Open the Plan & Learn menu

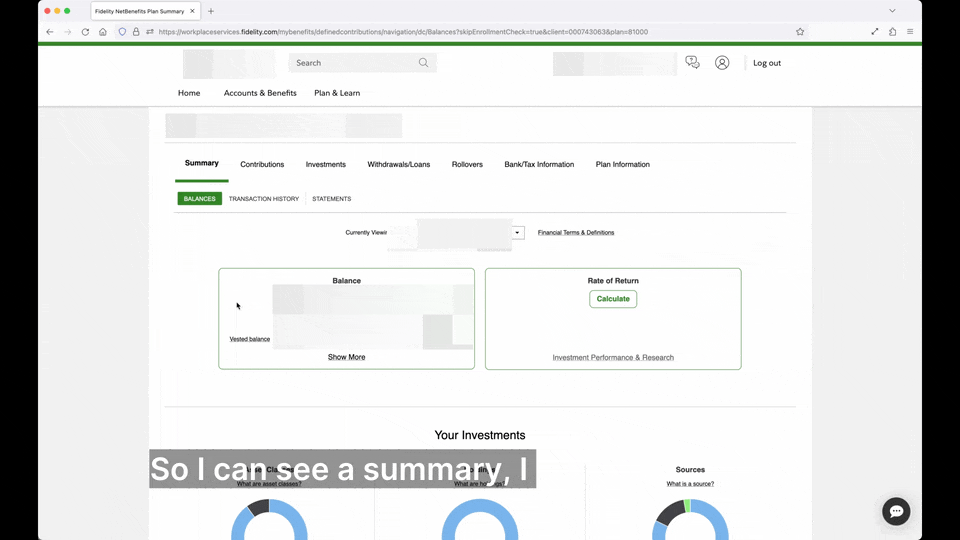(x=337, y=93)
